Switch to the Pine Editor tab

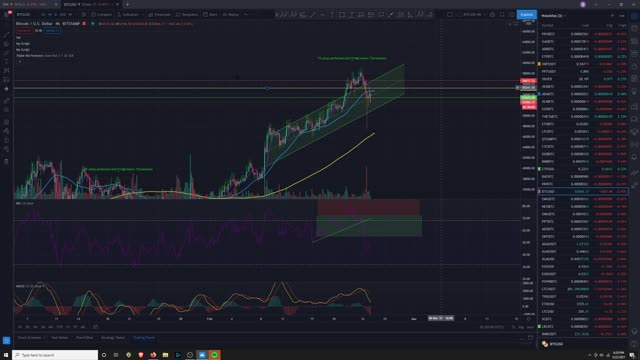tap(84, 338)
